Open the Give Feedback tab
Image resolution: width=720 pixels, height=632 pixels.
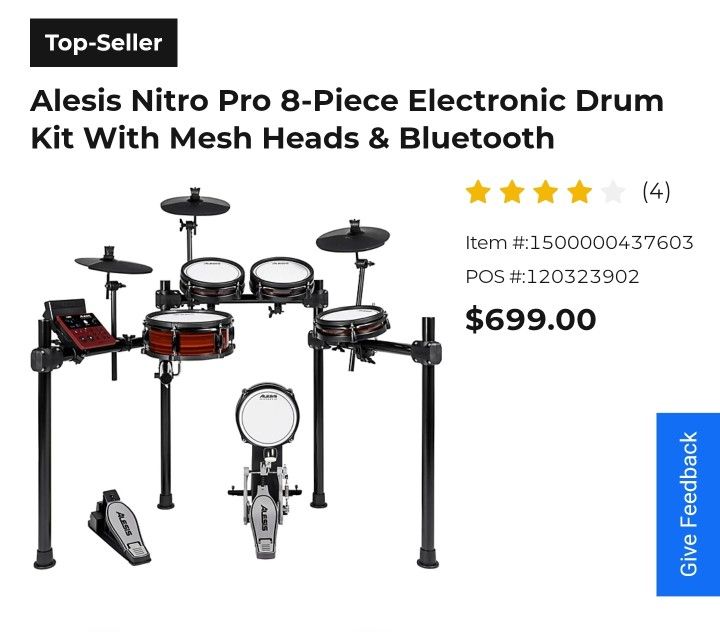(688, 504)
